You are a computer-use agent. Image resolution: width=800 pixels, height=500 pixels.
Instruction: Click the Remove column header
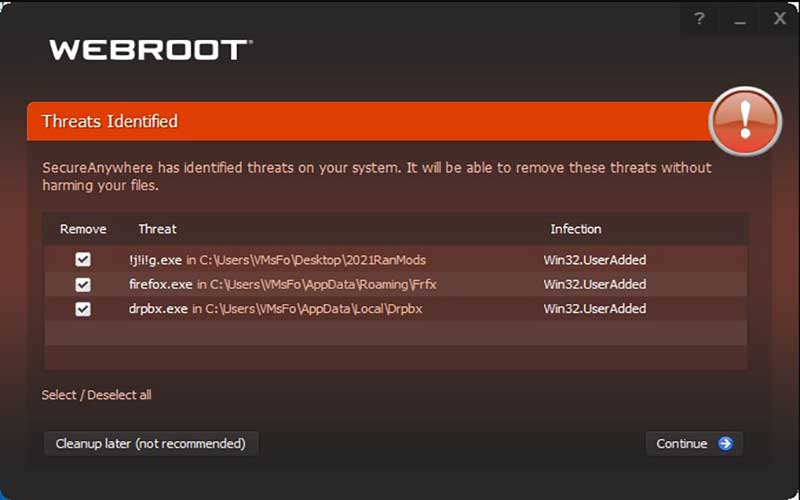click(x=83, y=229)
